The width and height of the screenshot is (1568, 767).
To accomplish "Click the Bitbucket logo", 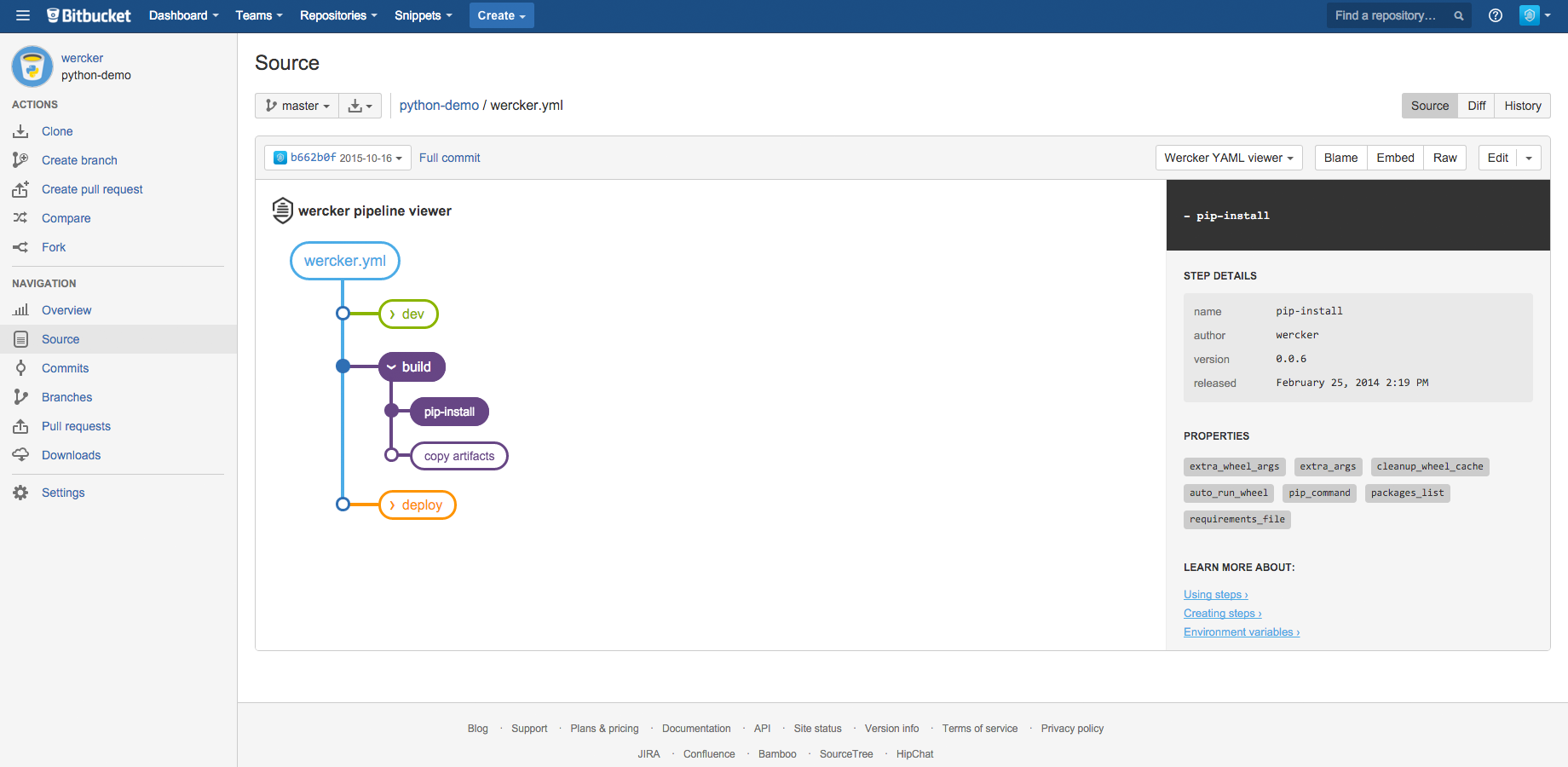I will [x=89, y=15].
